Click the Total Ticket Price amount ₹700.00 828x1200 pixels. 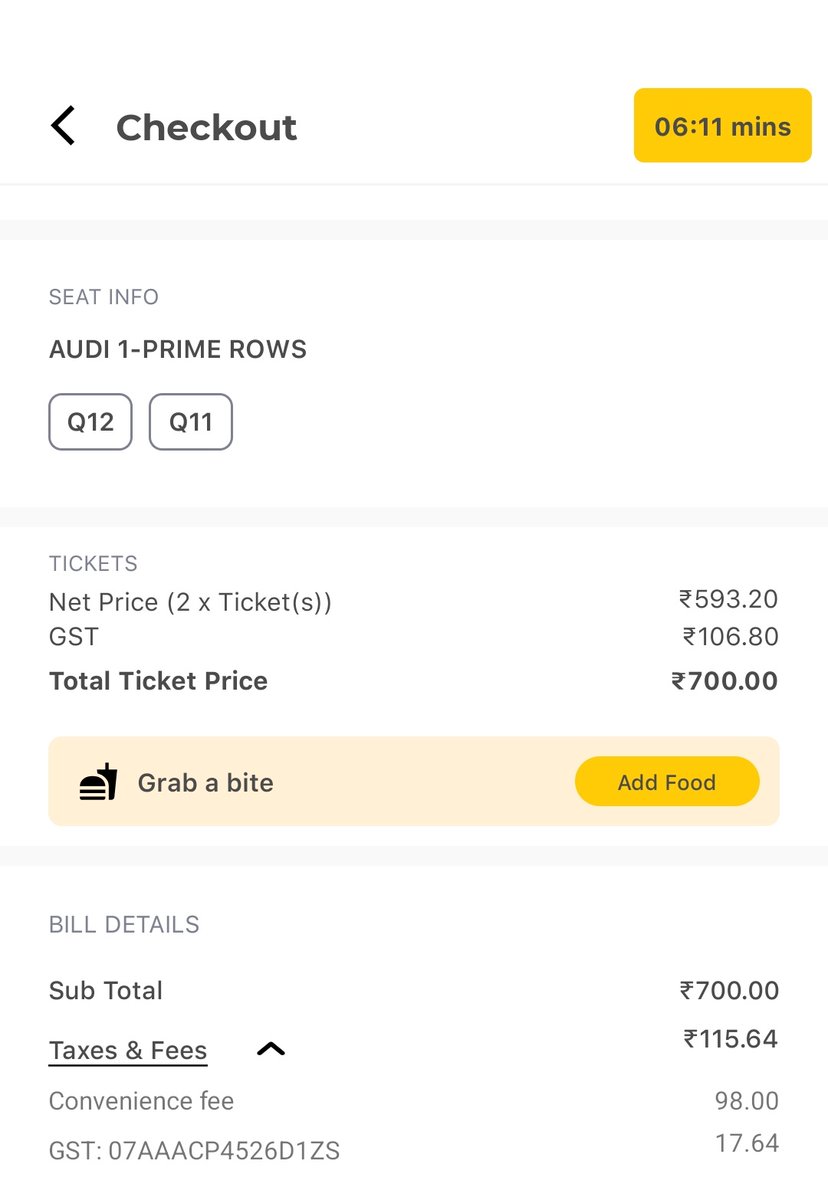724,681
